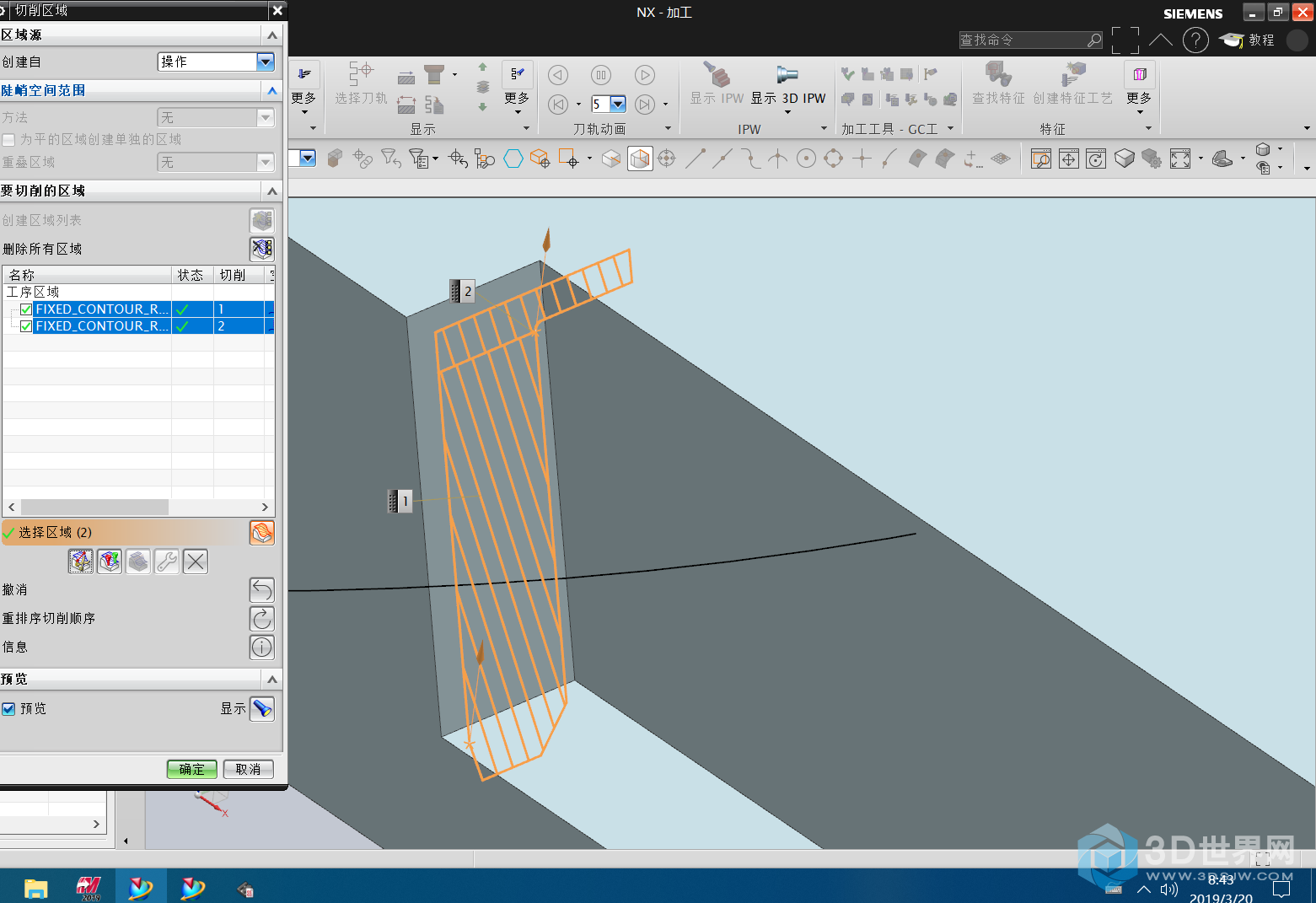Click the selection filter funnel list icon
The width and height of the screenshot is (1316, 903).
pos(418,159)
